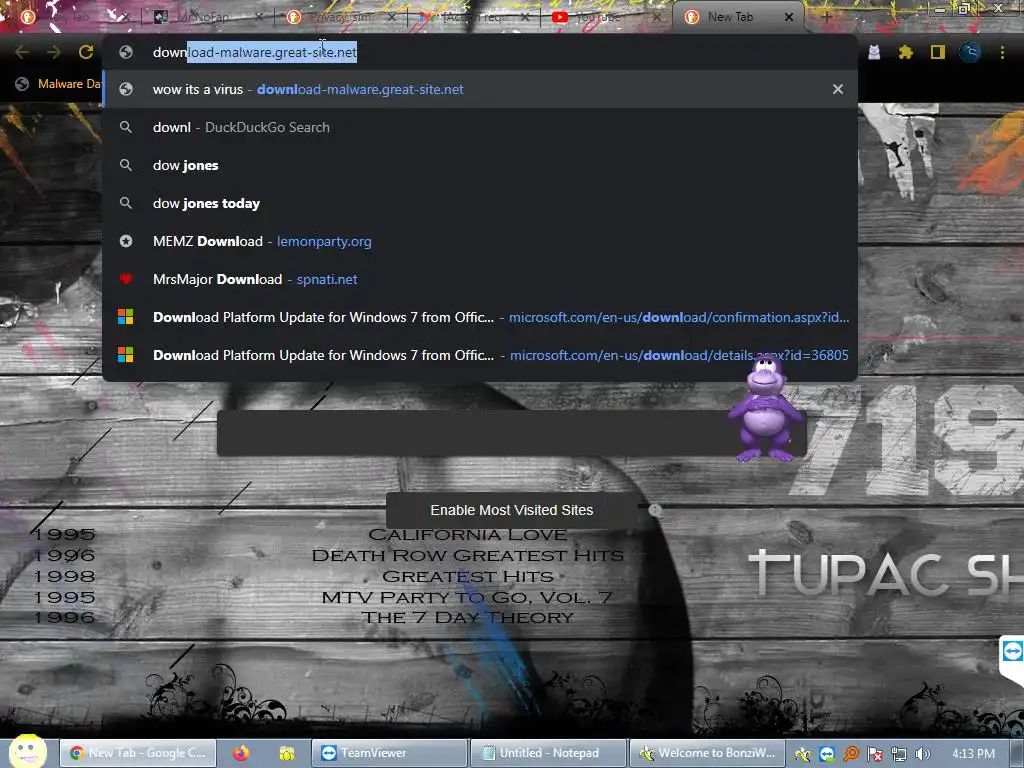Open the 4:13 PM clock

tap(973, 754)
